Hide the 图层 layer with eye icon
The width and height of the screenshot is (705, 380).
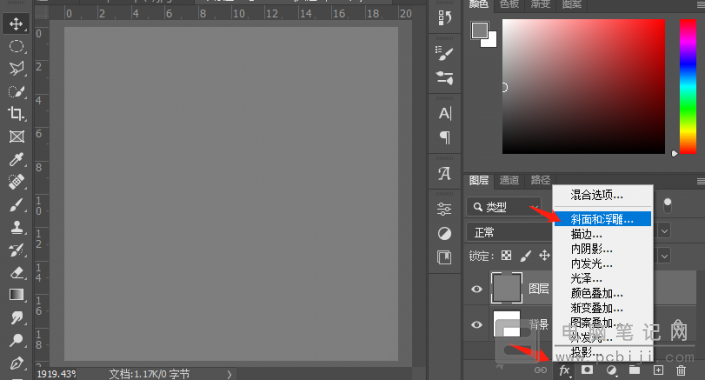click(x=477, y=288)
